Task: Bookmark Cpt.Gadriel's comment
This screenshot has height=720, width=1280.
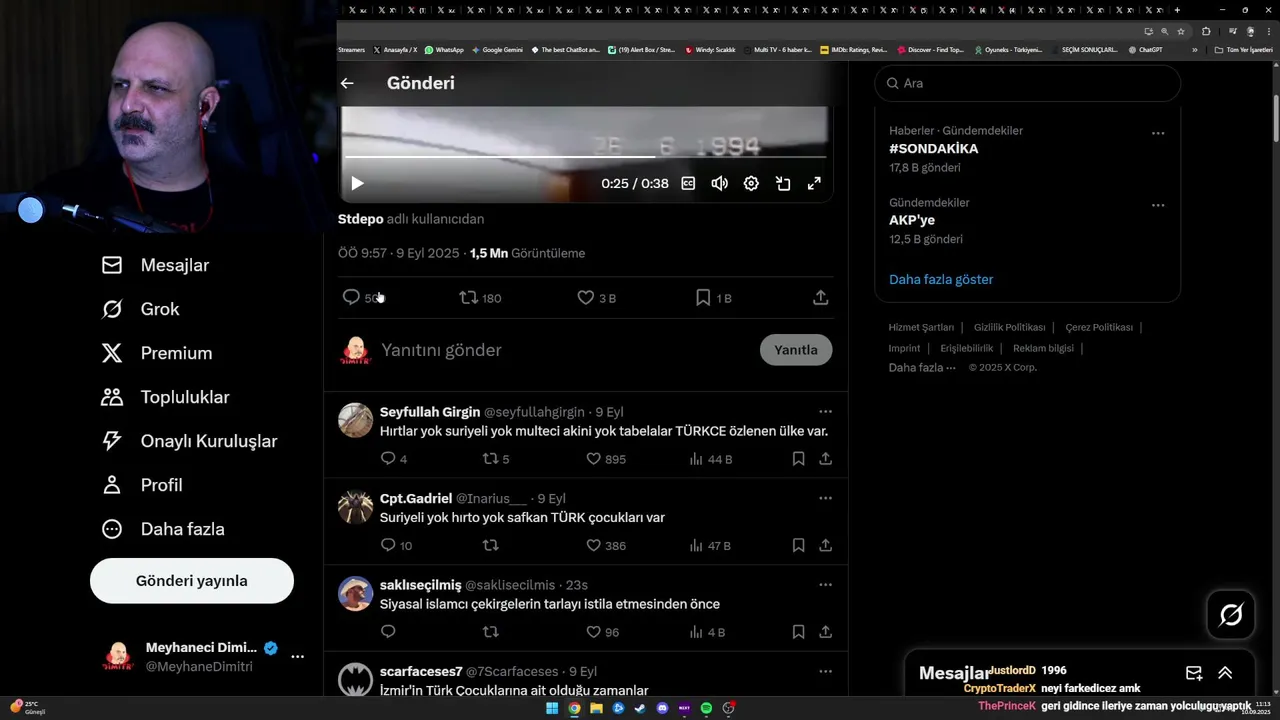Action: coord(798,545)
